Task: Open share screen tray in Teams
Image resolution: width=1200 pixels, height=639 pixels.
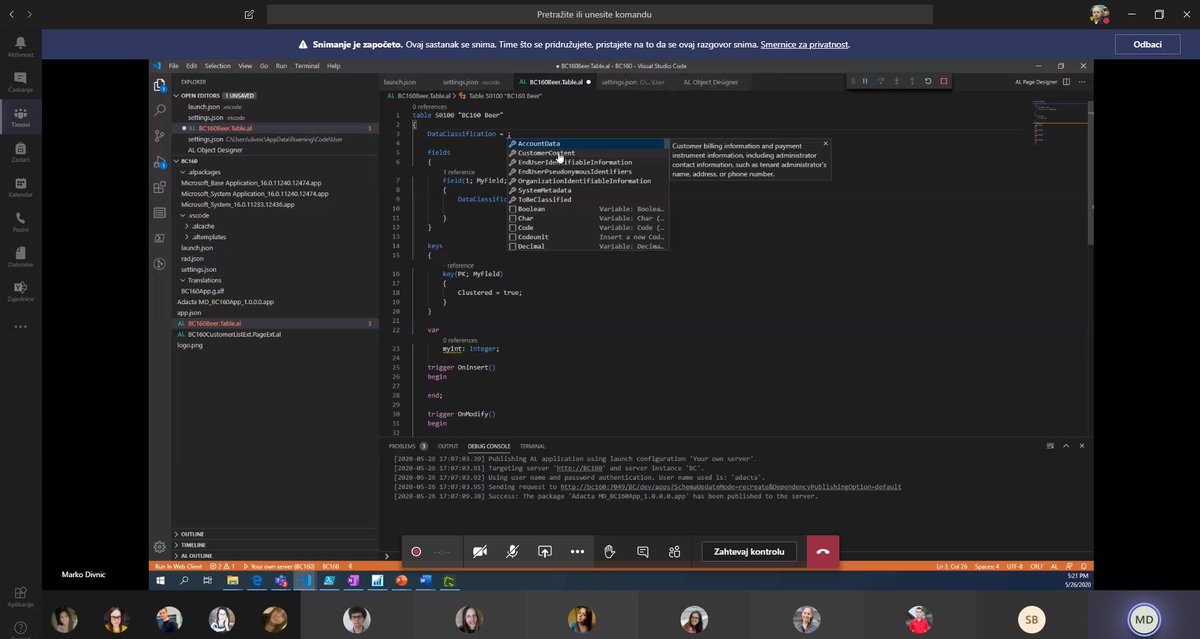Action: (x=545, y=552)
